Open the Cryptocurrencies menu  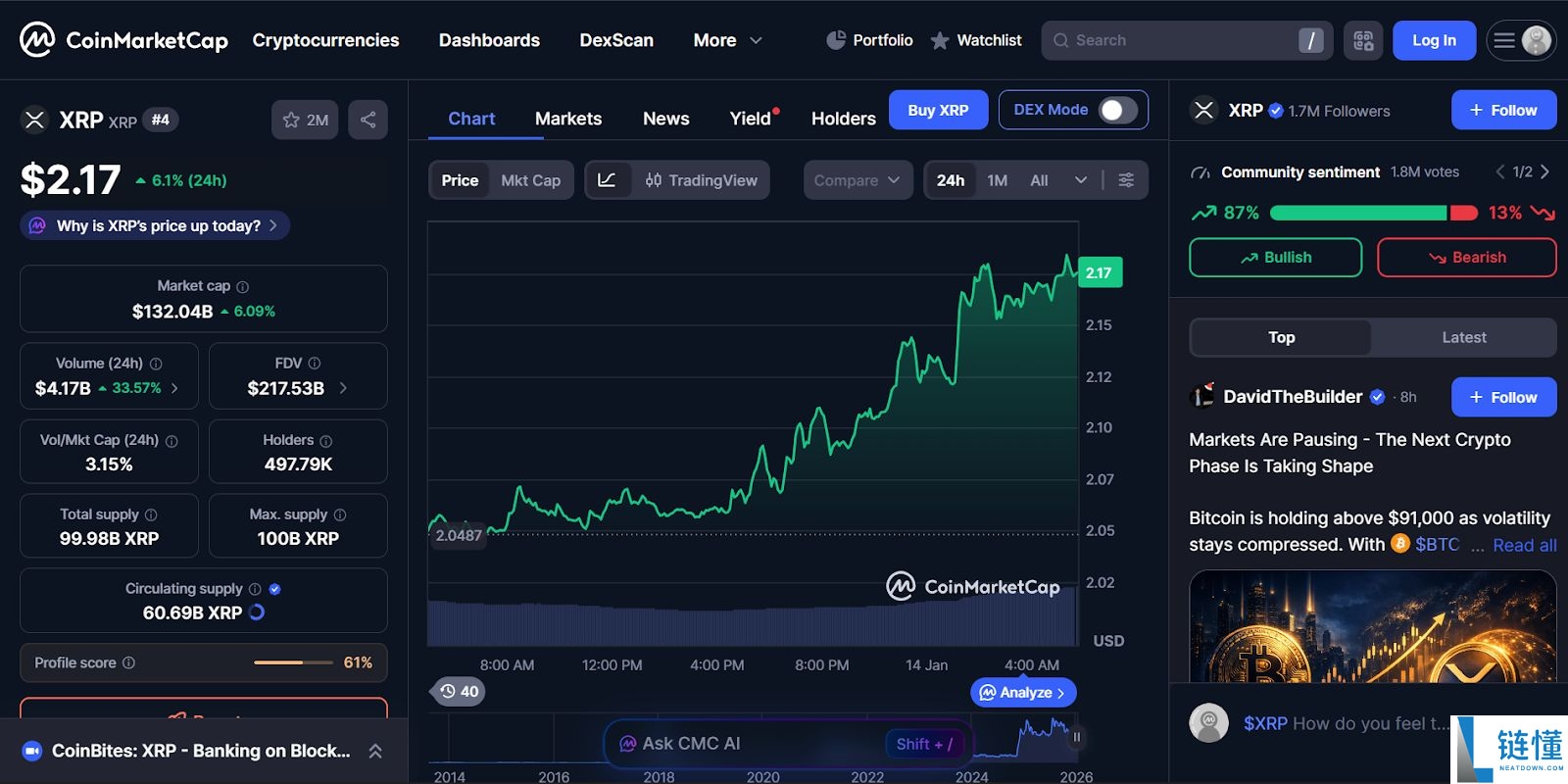(x=325, y=40)
